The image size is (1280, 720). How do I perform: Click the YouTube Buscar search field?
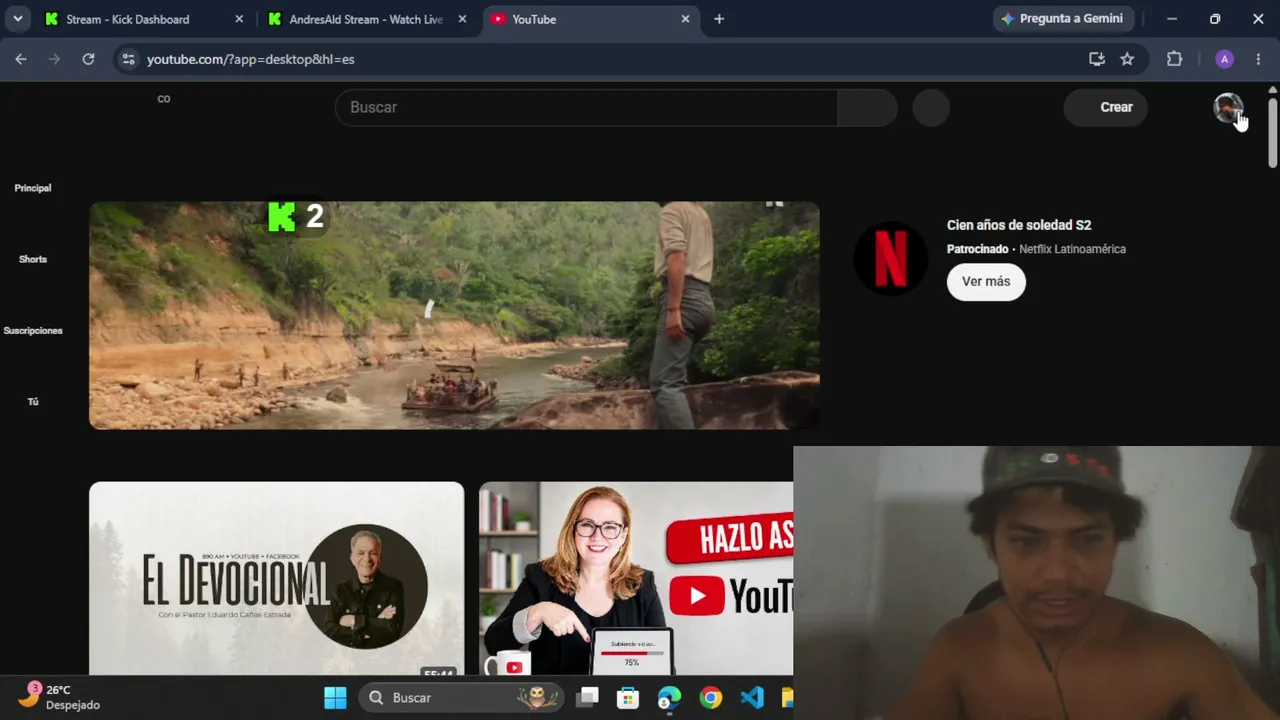click(x=586, y=107)
